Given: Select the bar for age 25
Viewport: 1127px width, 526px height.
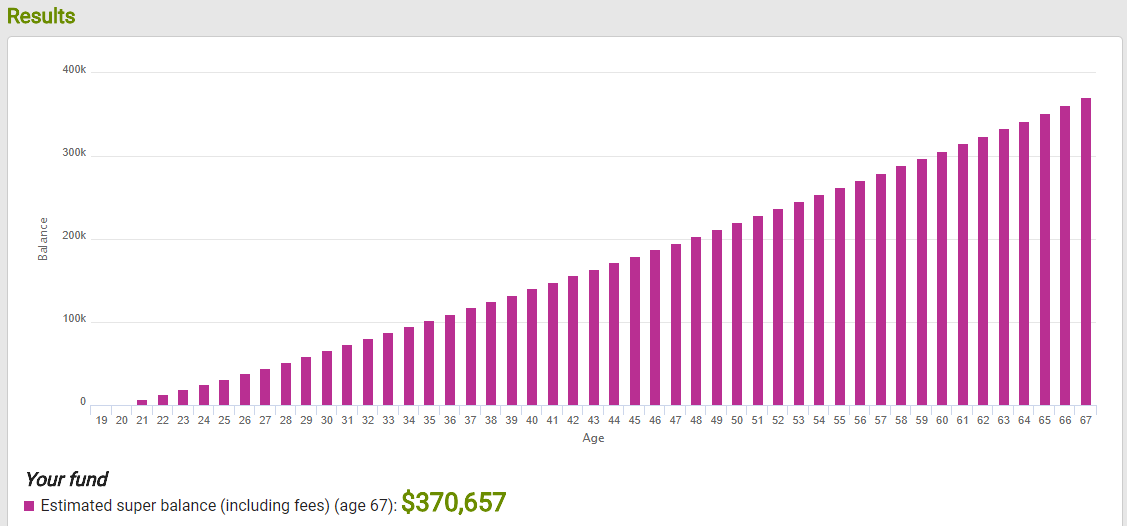Looking at the screenshot, I should click(x=224, y=392).
